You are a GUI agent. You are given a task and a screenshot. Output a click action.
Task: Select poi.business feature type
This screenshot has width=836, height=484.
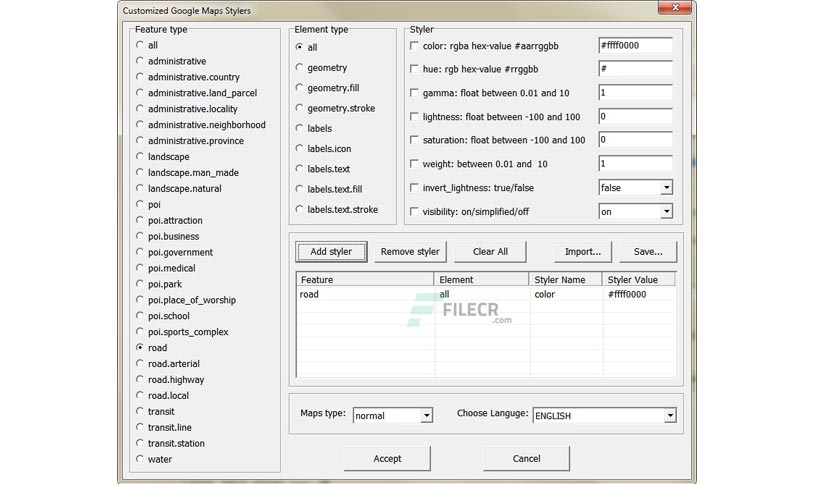coord(140,236)
